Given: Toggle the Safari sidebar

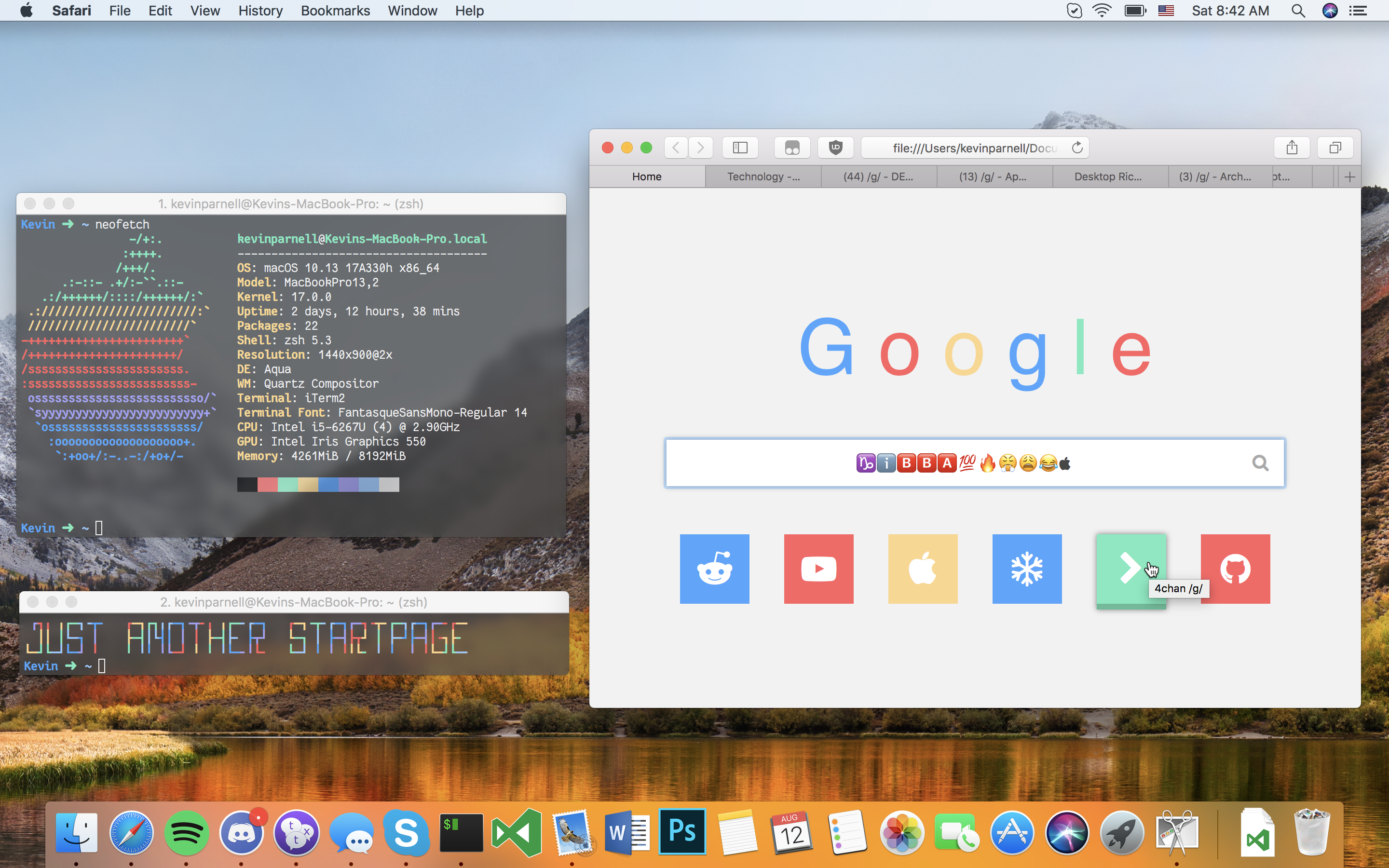Looking at the screenshot, I should 740,148.
